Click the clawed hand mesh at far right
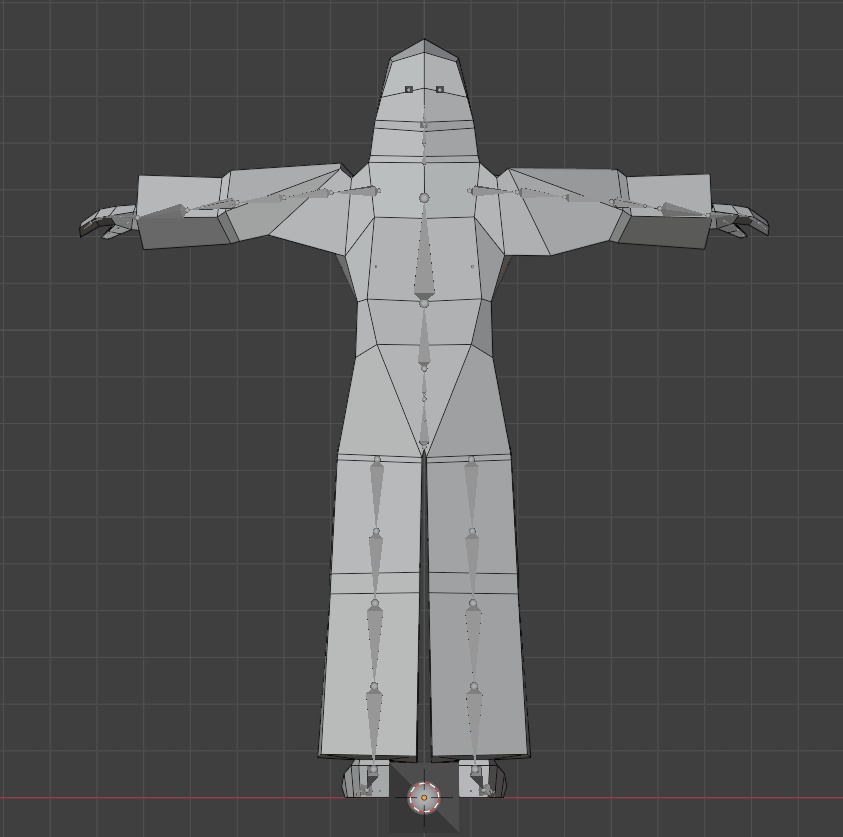The height and width of the screenshot is (837, 843). tap(739, 220)
